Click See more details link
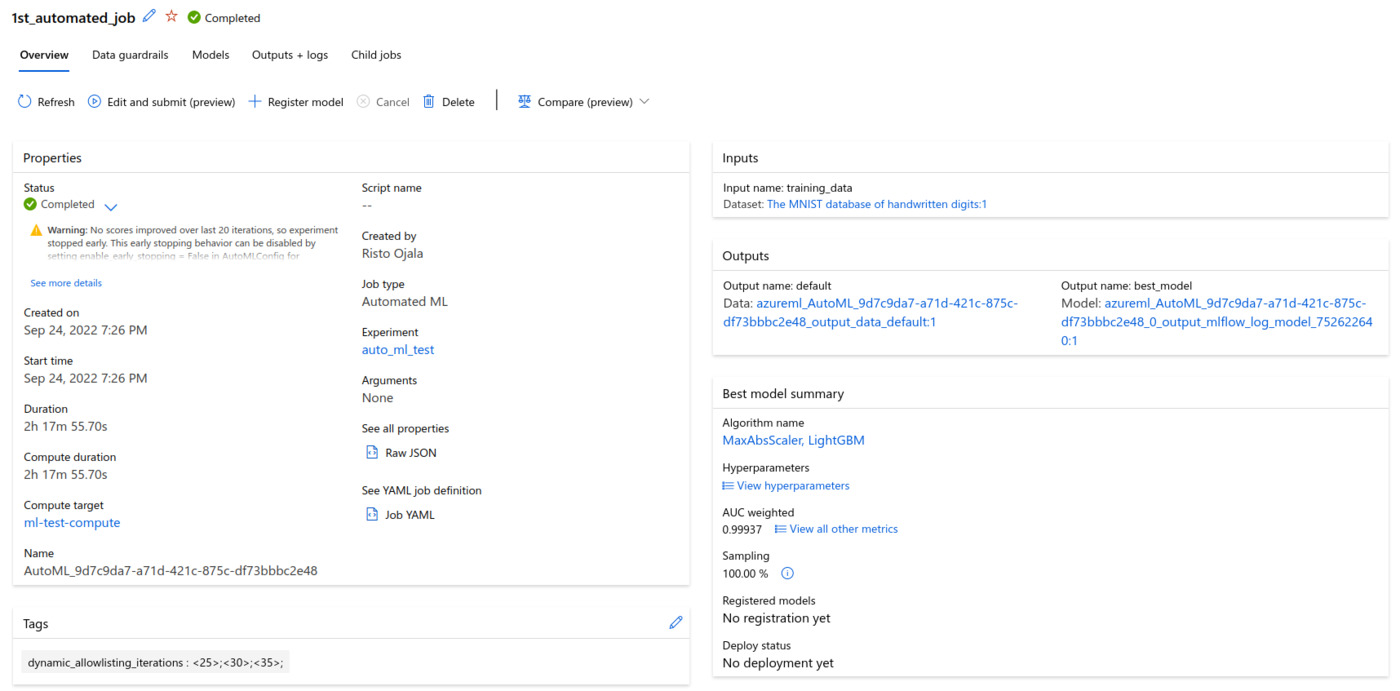This screenshot has width=1400, height=691. pyautogui.click(x=66, y=283)
